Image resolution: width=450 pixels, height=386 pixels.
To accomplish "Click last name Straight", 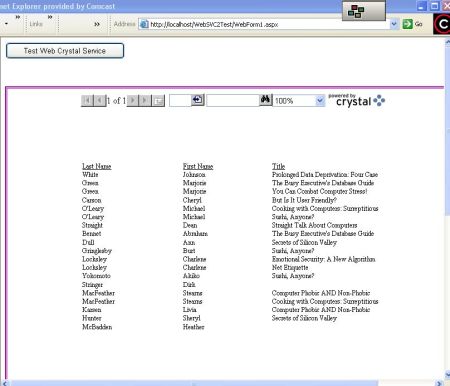I will 92,225.
